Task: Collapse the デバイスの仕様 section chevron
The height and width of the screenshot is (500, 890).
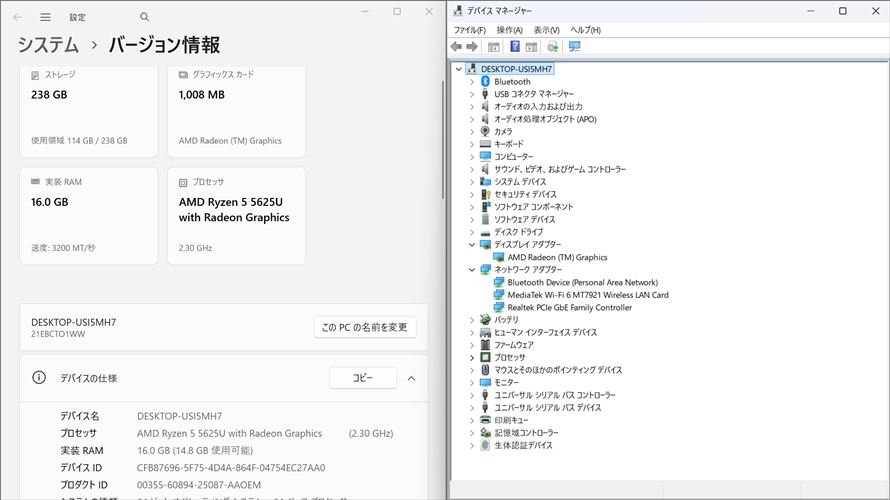Action: click(x=411, y=378)
